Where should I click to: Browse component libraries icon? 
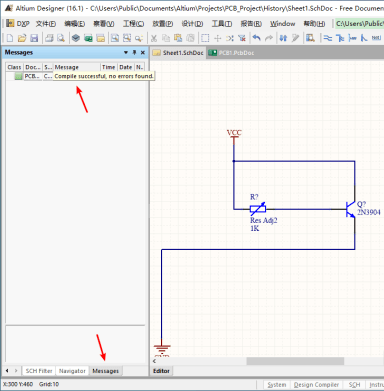(310, 38)
